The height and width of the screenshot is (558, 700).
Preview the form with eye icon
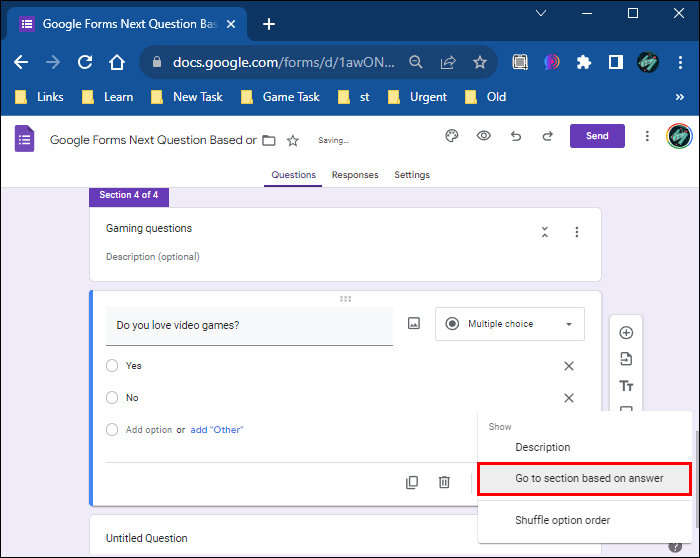(484, 136)
